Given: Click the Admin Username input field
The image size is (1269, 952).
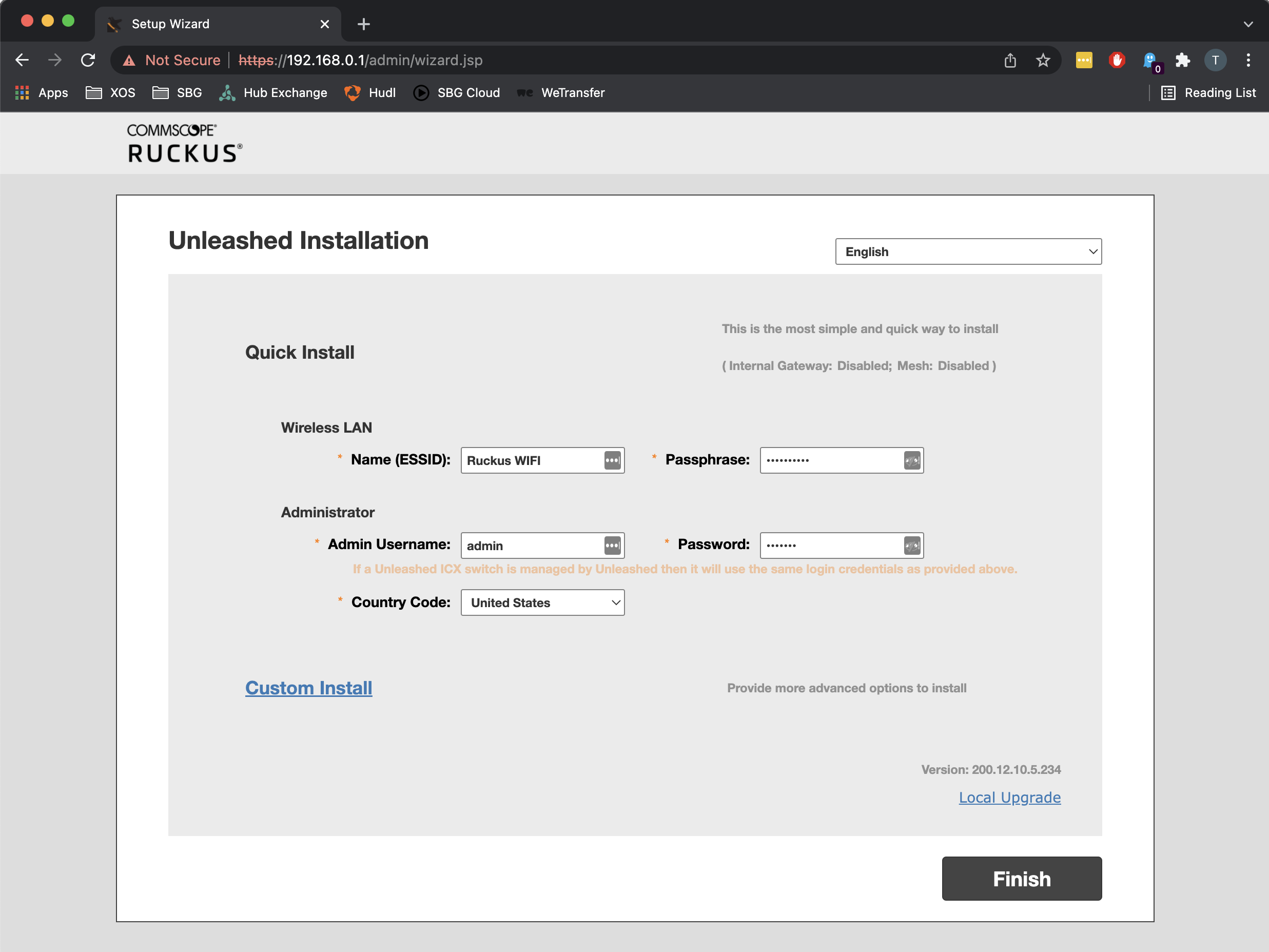Looking at the screenshot, I should coord(542,545).
